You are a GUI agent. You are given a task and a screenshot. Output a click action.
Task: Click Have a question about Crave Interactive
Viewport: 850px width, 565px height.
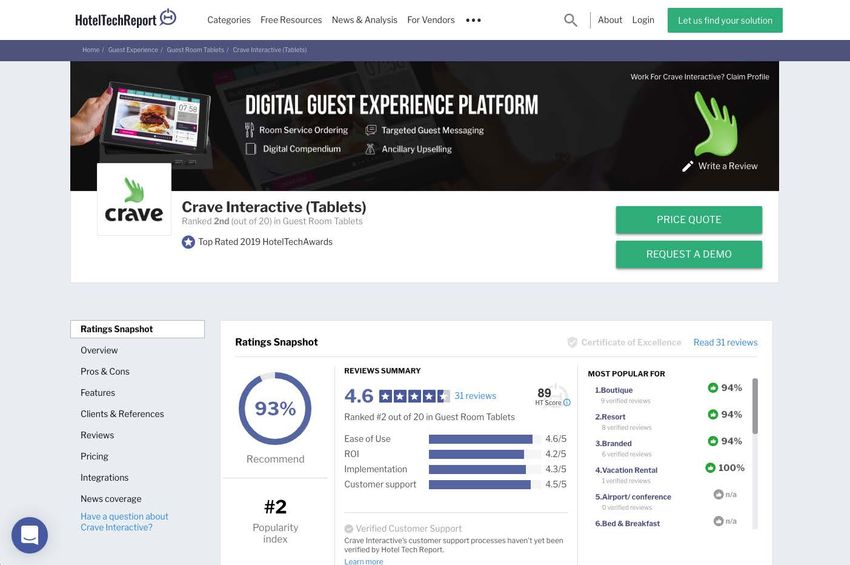coord(124,522)
